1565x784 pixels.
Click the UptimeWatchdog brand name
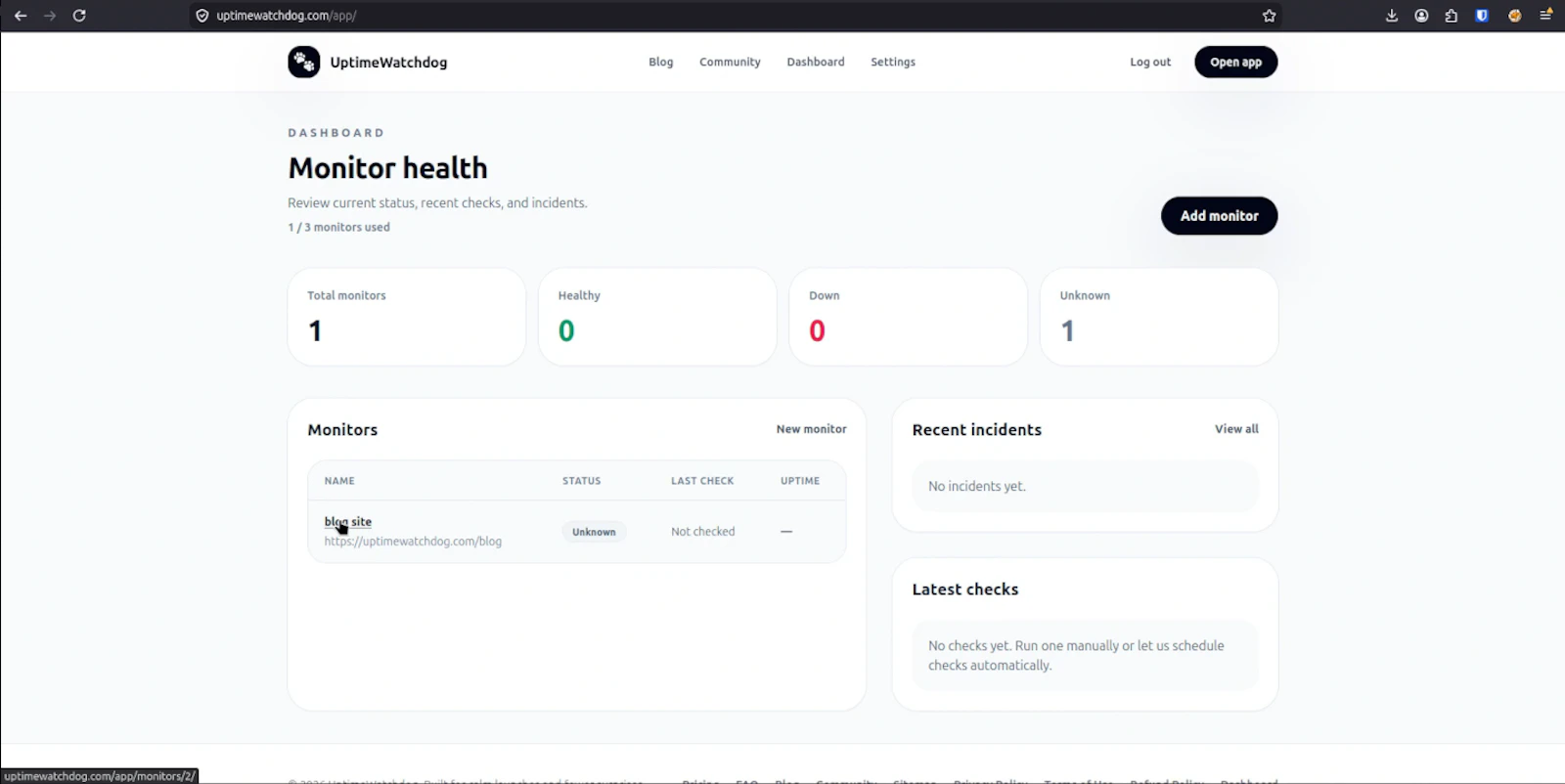click(x=388, y=63)
